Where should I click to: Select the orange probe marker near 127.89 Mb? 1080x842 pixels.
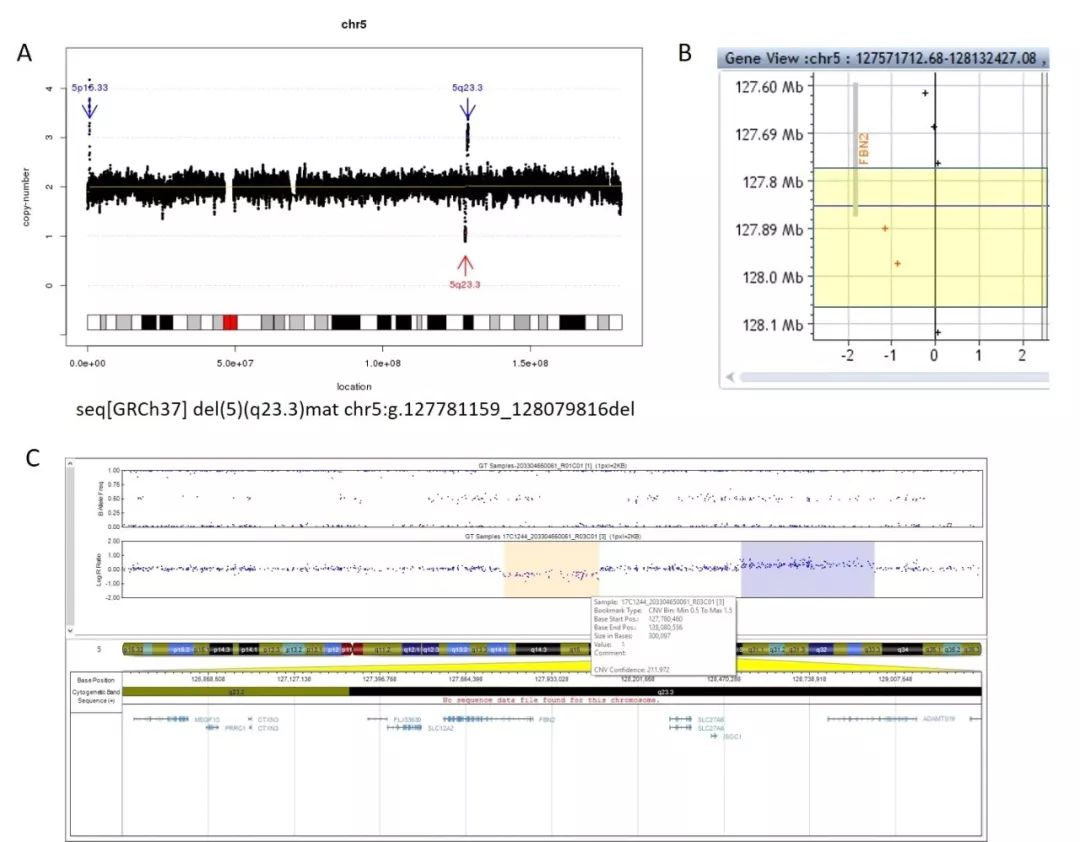(x=885, y=229)
